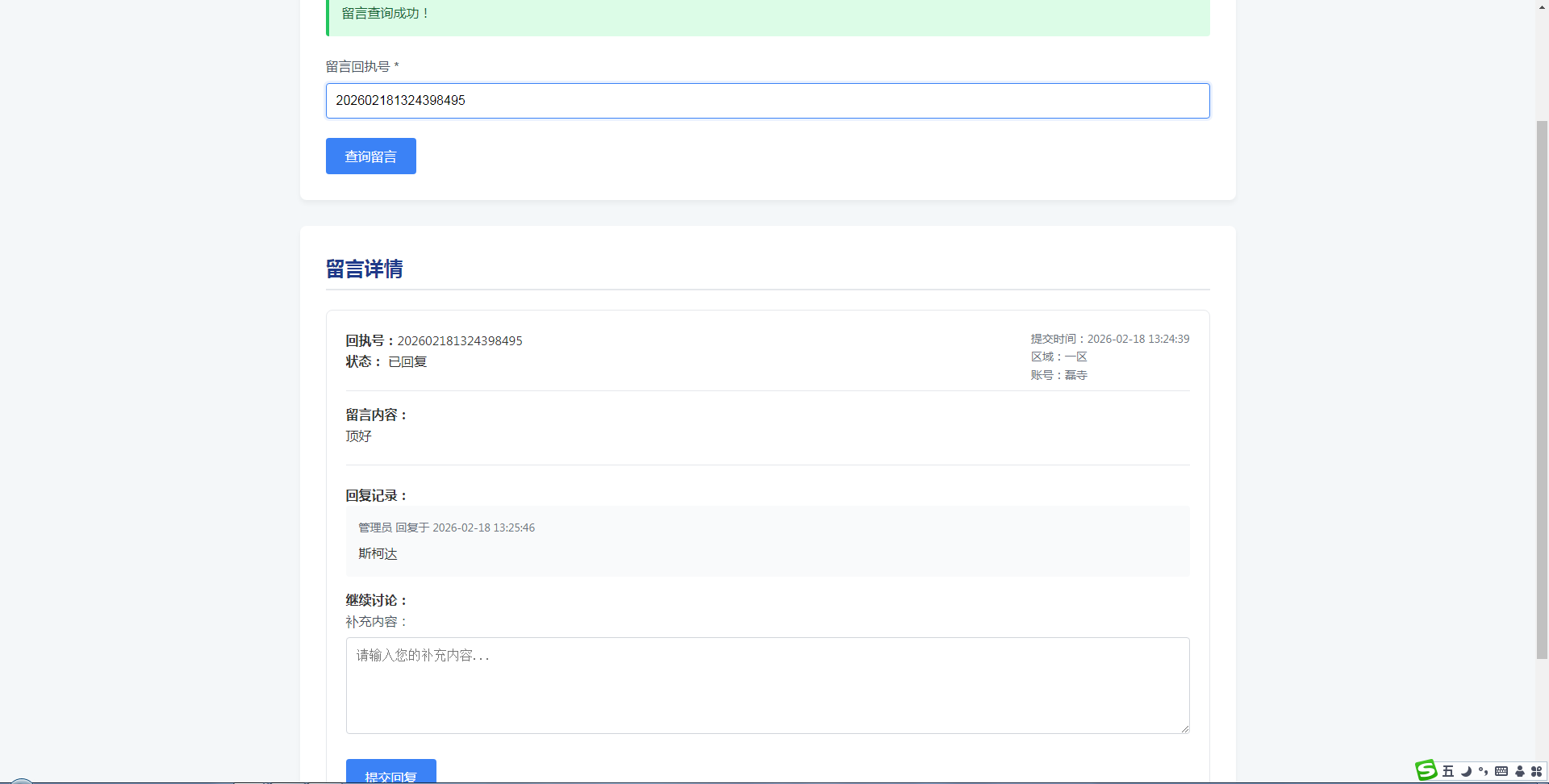Click the page's vertical scrollbar thumb

[1542, 387]
